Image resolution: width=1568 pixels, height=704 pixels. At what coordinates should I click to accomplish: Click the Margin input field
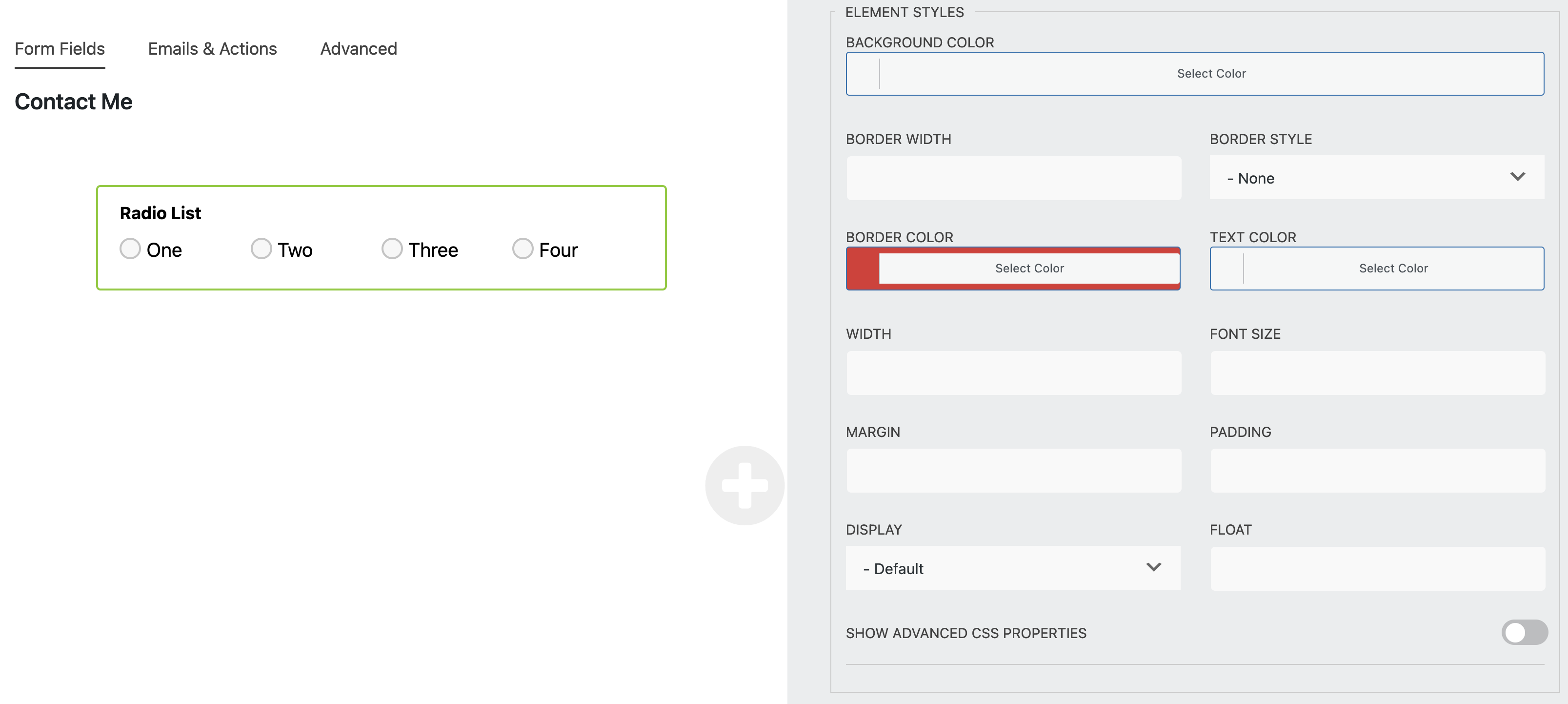coord(1012,470)
